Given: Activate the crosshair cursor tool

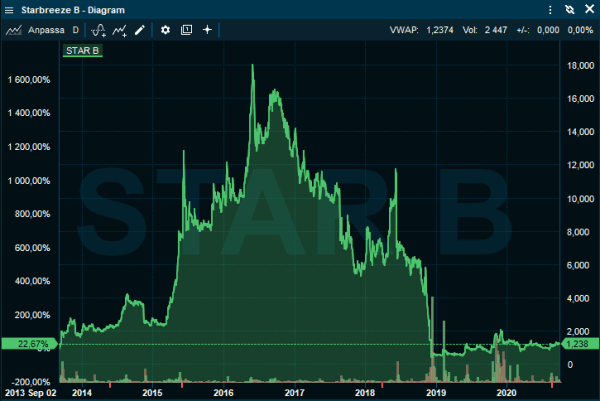Looking at the screenshot, I should [x=207, y=30].
